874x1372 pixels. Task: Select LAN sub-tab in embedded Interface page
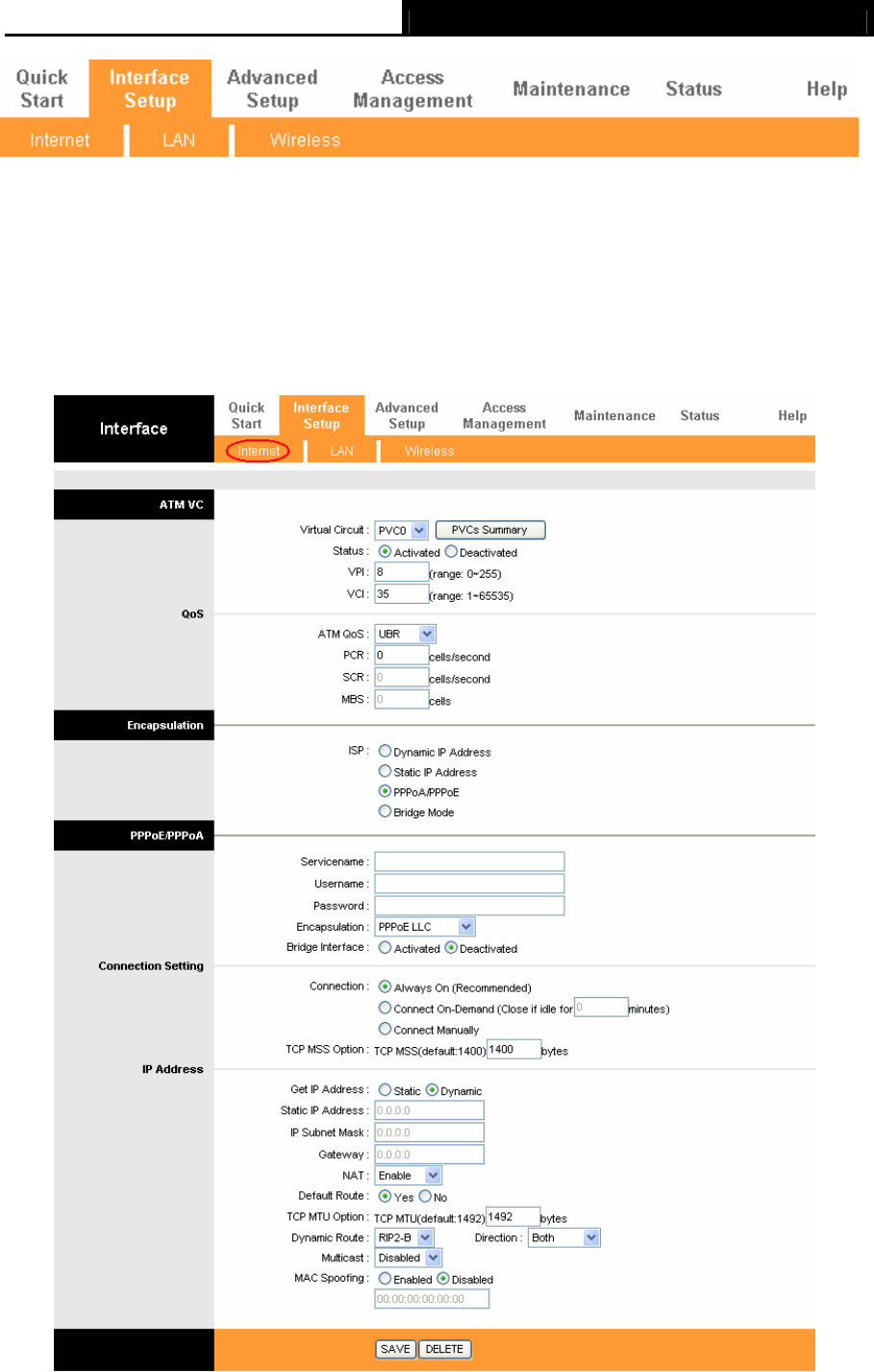coord(341,451)
